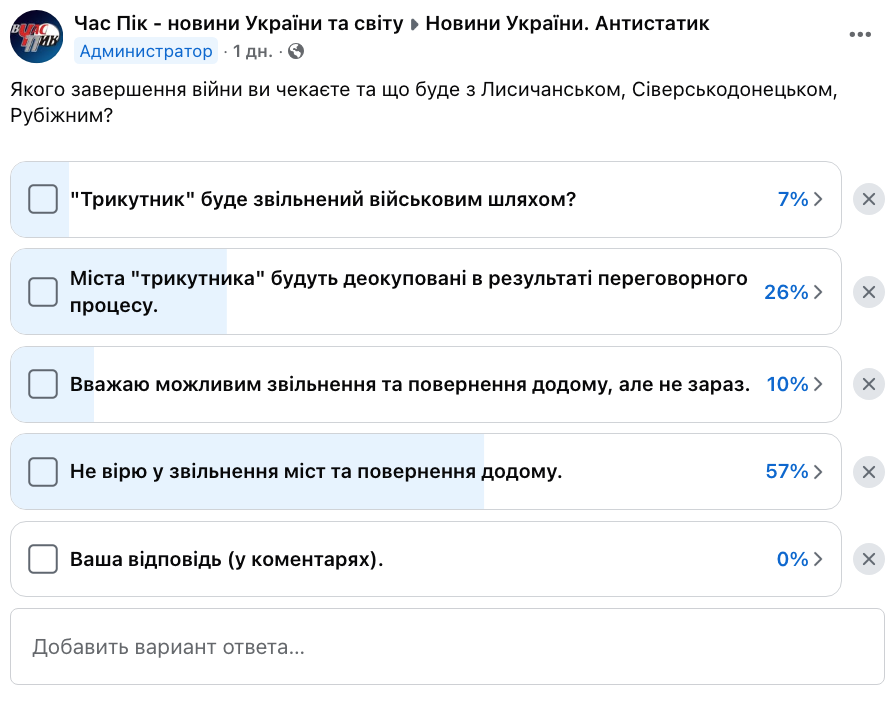Viewport: 896px width, 704px height.
Task: Open the post options three-dot menu
Action: (x=860, y=34)
